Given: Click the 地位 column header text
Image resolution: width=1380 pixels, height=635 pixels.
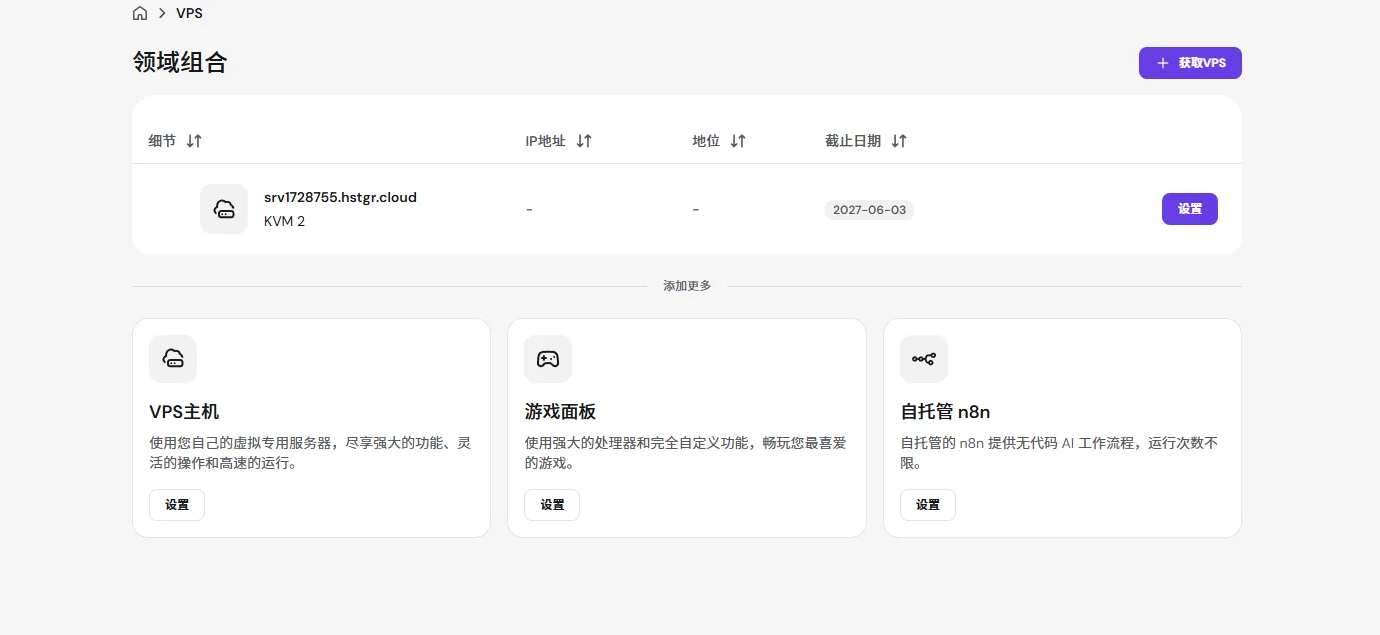Looking at the screenshot, I should (706, 141).
